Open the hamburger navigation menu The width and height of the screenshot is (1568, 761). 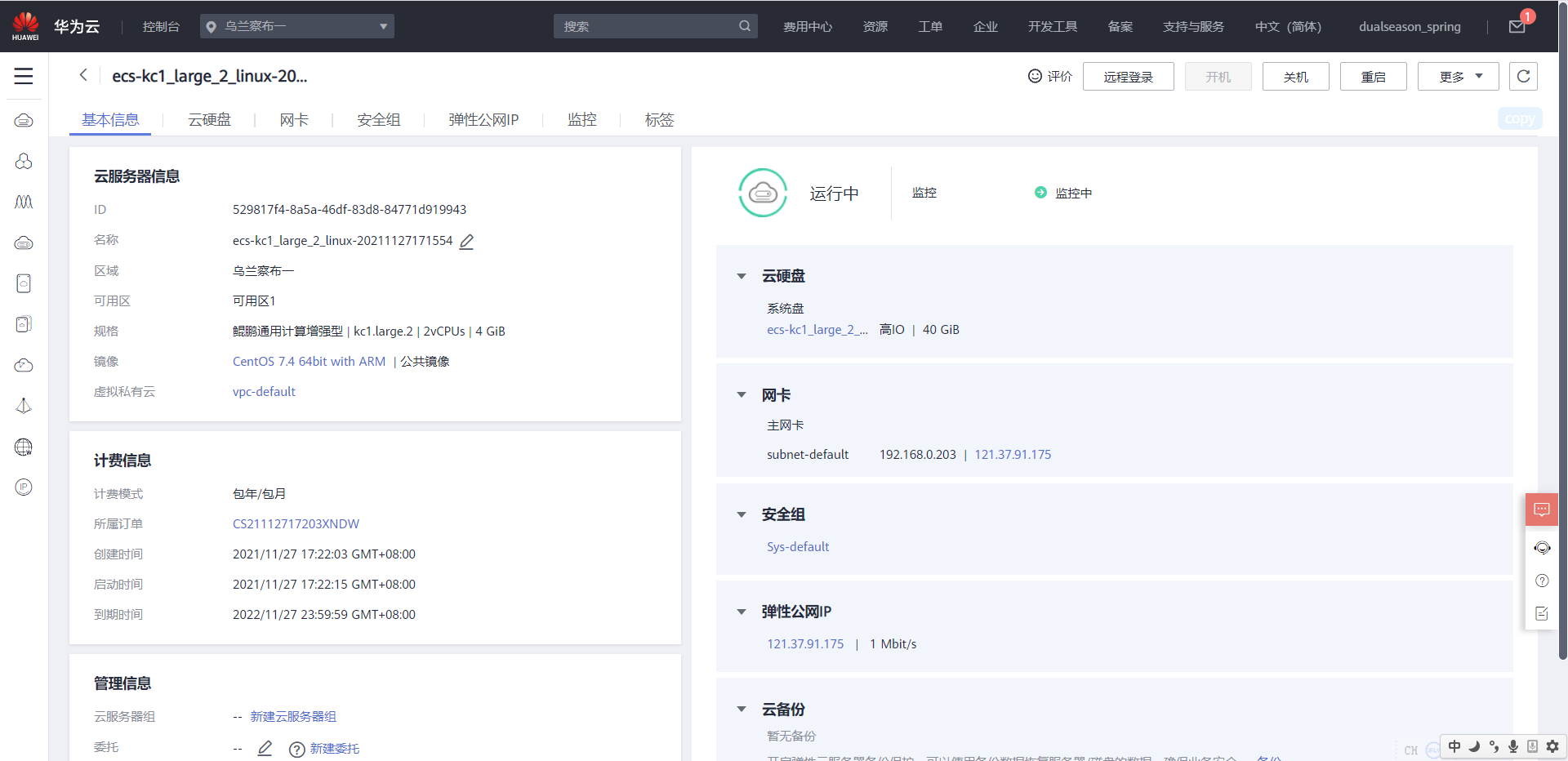tap(24, 76)
